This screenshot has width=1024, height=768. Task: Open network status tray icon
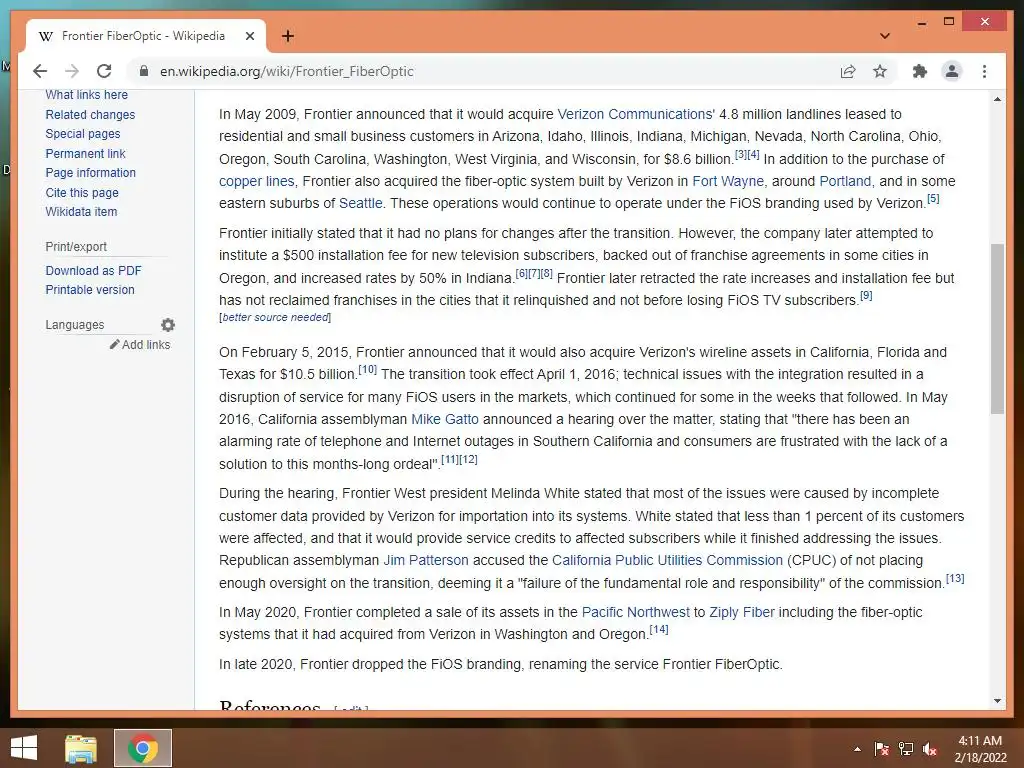coord(906,749)
